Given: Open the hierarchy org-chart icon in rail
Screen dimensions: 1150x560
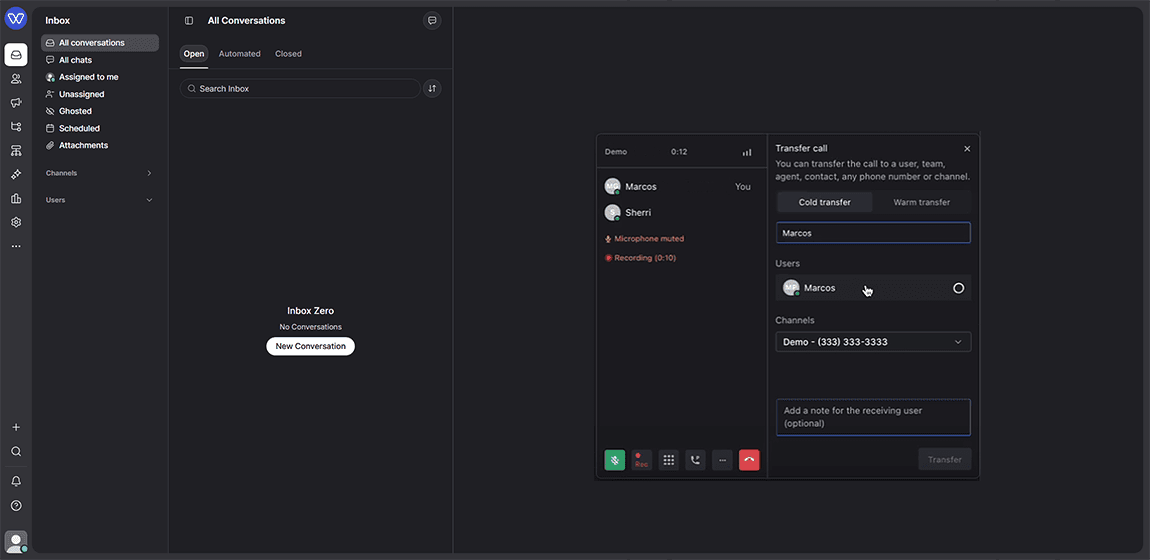Looking at the screenshot, I should [x=15, y=150].
